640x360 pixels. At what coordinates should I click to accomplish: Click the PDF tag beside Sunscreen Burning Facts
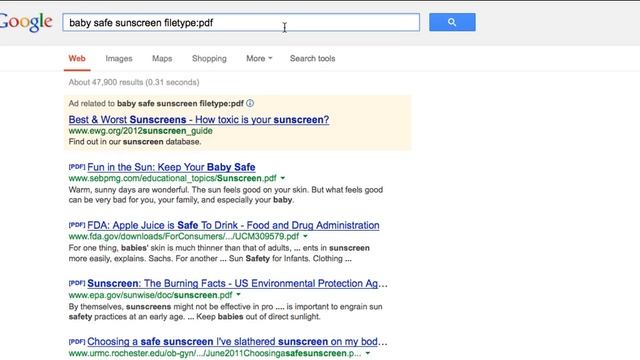pos(77,282)
